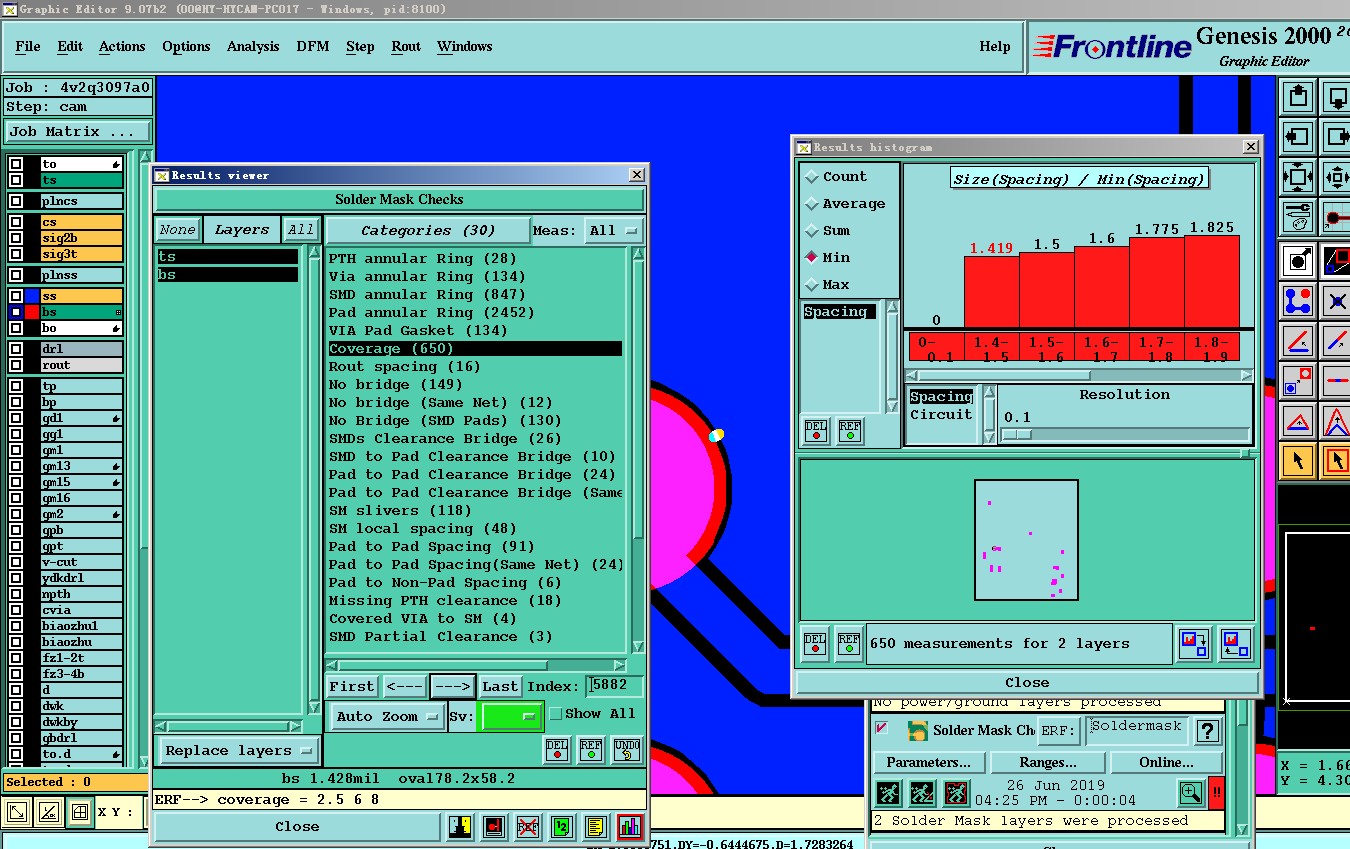
Task: Click the DEL icon under the Spacing list in histogram
Action: pos(816,431)
